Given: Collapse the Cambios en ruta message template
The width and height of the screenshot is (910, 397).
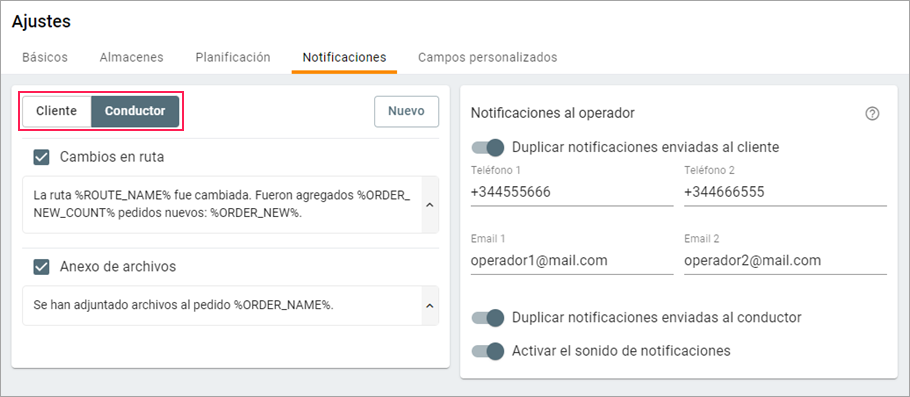Looking at the screenshot, I should 429,205.
